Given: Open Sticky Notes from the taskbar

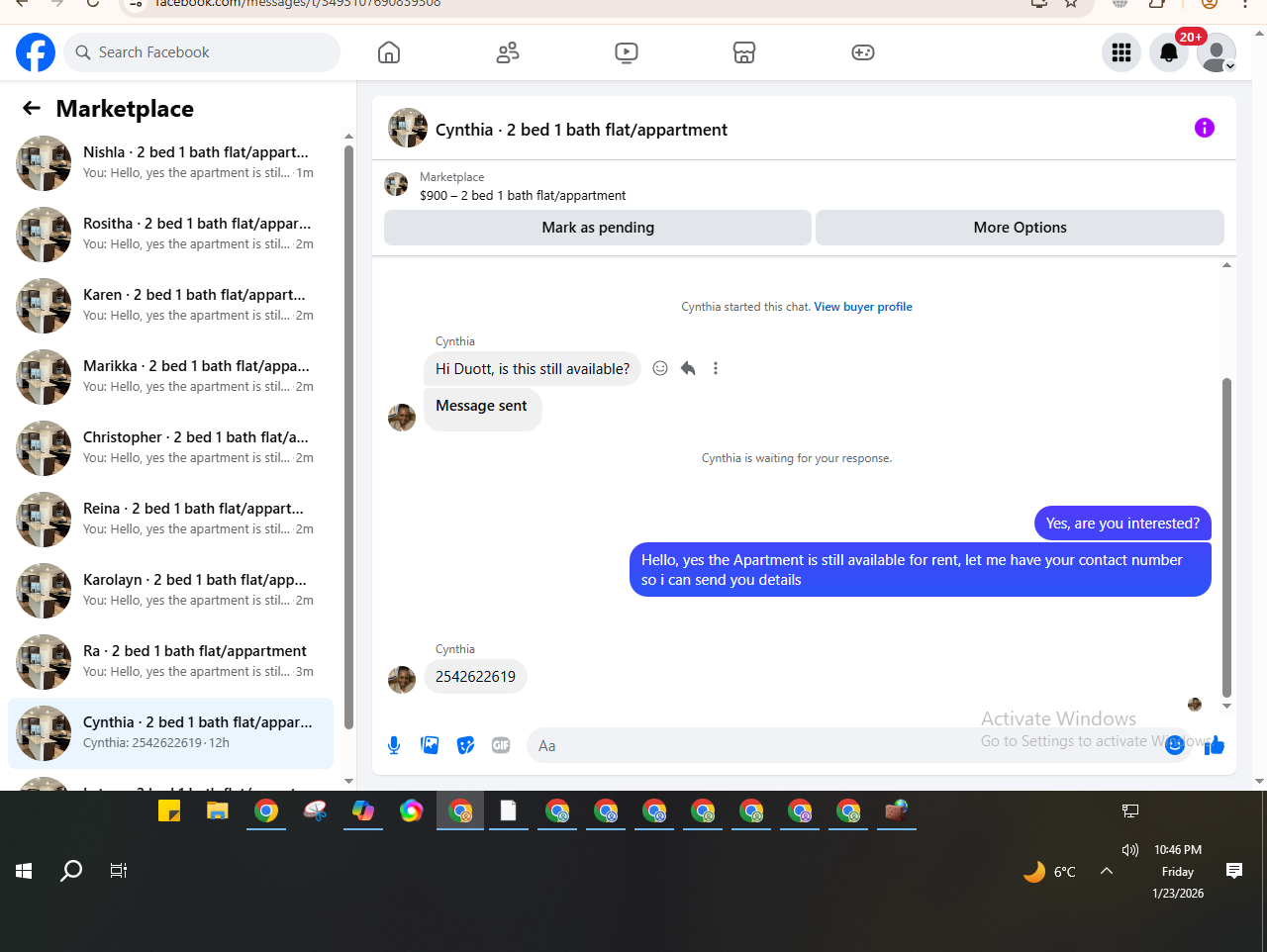Looking at the screenshot, I should (x=169, y=811).
